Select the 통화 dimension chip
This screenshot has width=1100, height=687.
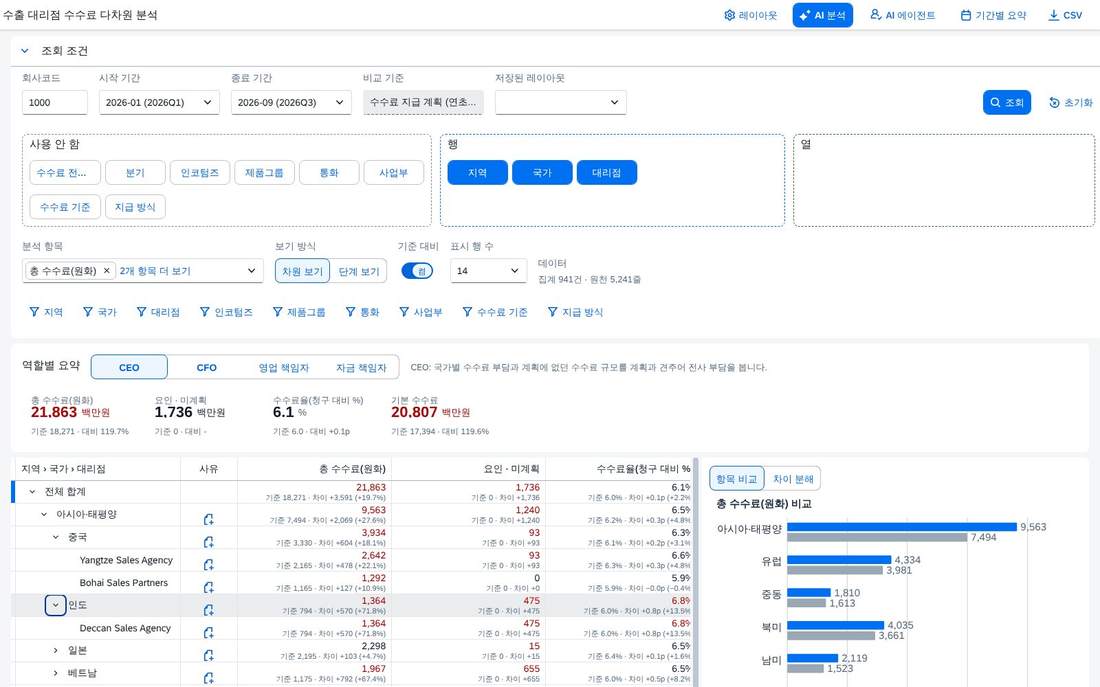tap(329, 173)
